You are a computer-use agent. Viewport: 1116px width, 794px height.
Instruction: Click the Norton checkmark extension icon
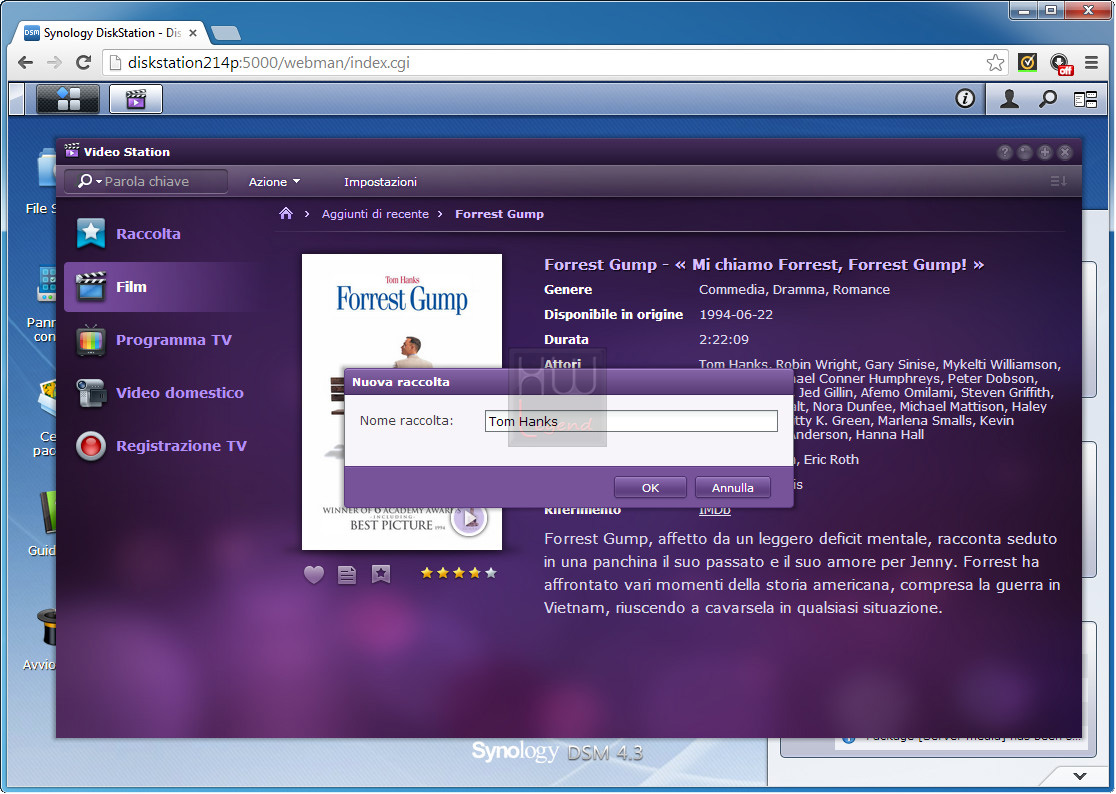[1027, 63]
